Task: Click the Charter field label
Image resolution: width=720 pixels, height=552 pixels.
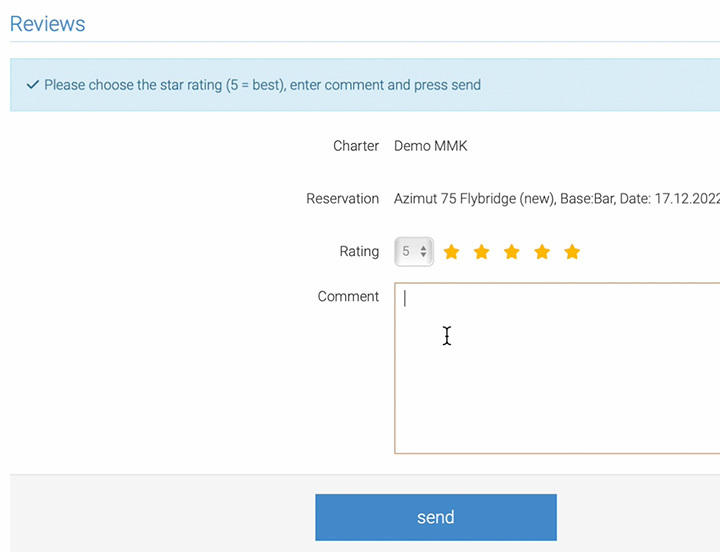Action: [356, 146]
